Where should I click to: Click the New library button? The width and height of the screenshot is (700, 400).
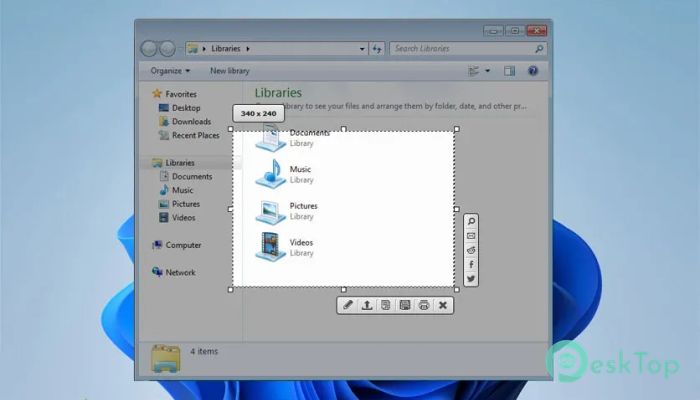pos(229,71)
